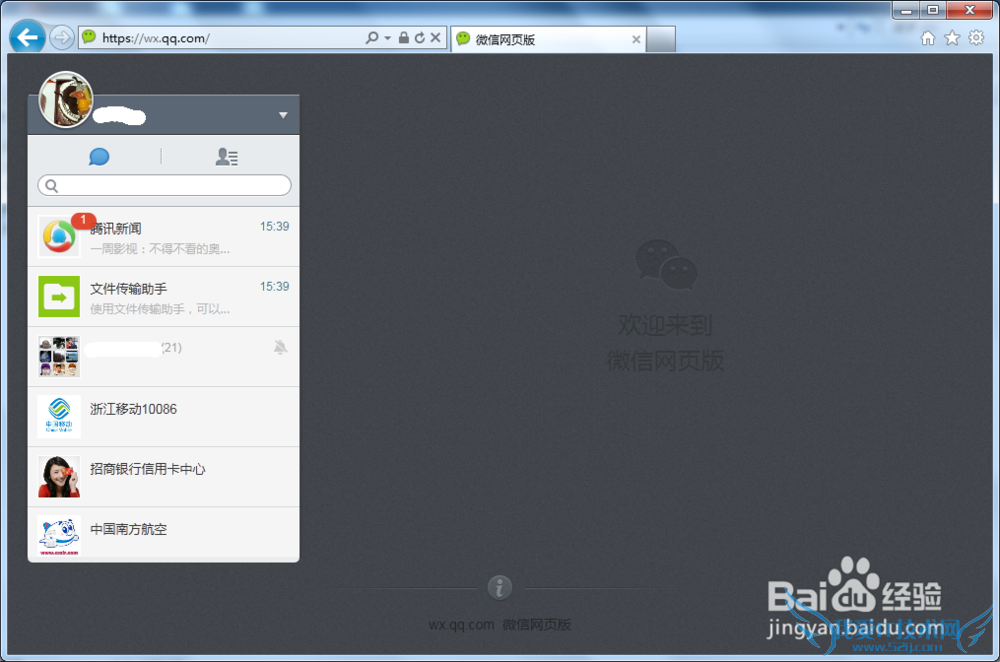
Task: Click the 15:39 timestamp on 文件传输助手
Action: point(274,286)
